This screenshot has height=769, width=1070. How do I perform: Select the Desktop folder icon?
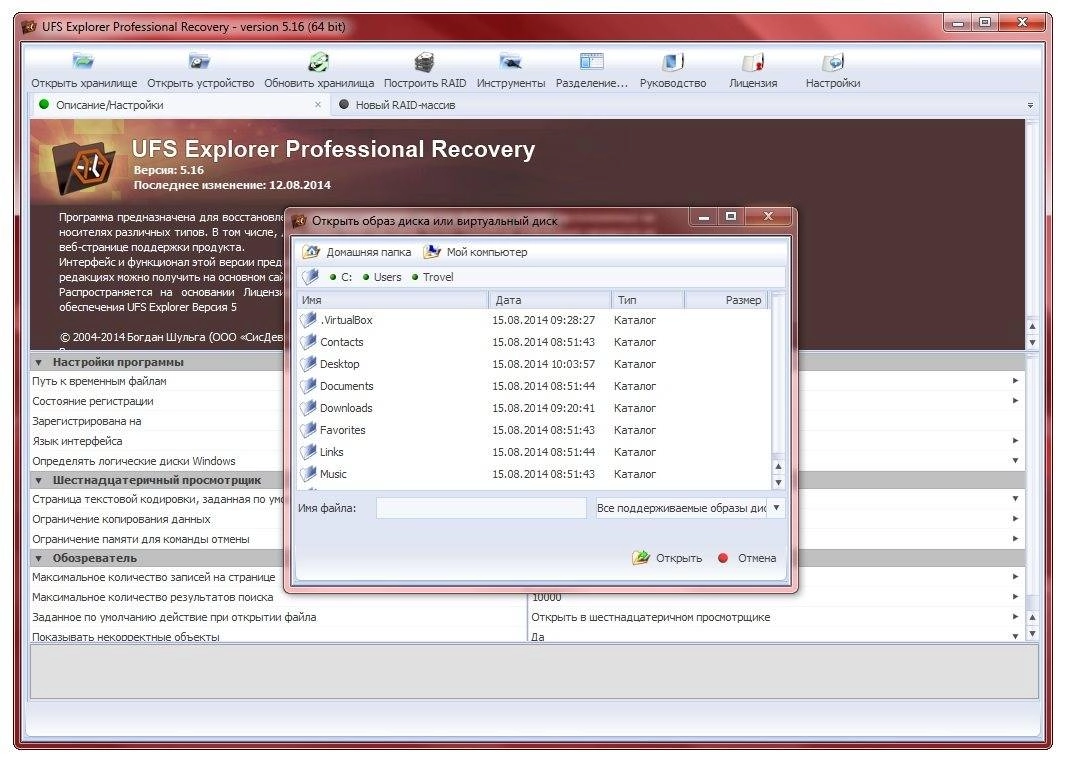[309, 364]
